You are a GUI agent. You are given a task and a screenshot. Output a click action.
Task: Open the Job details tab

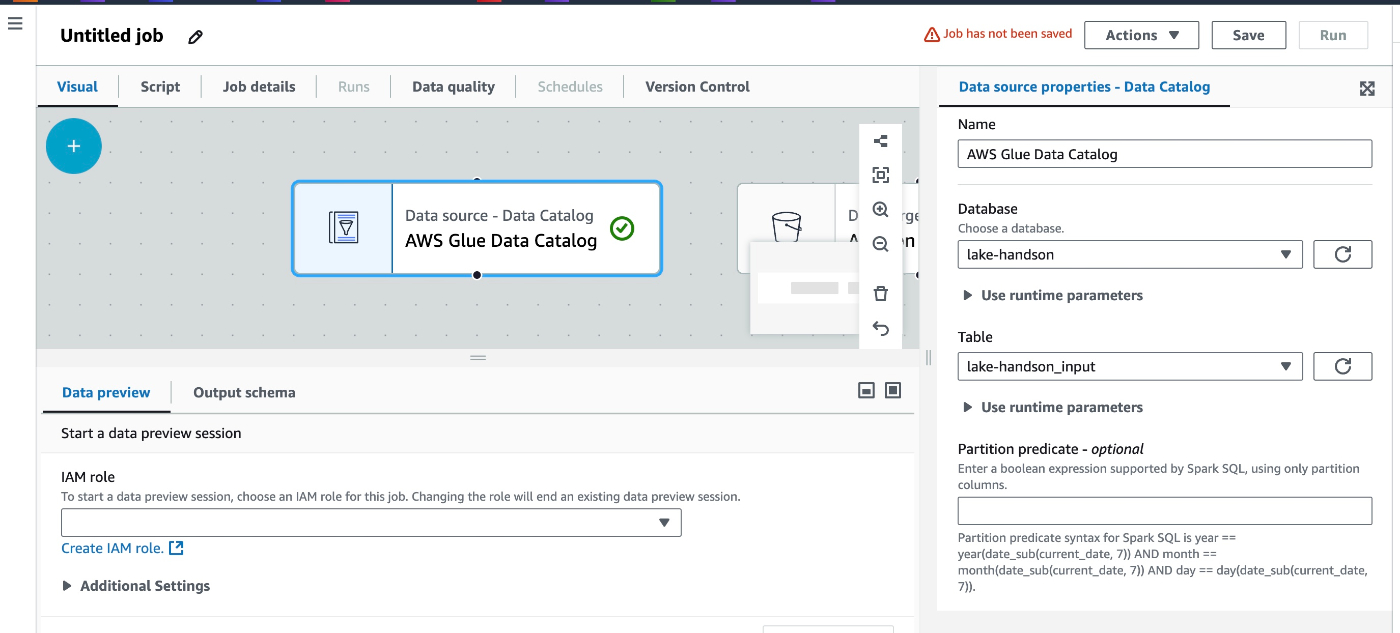click(x=259, y=87)
